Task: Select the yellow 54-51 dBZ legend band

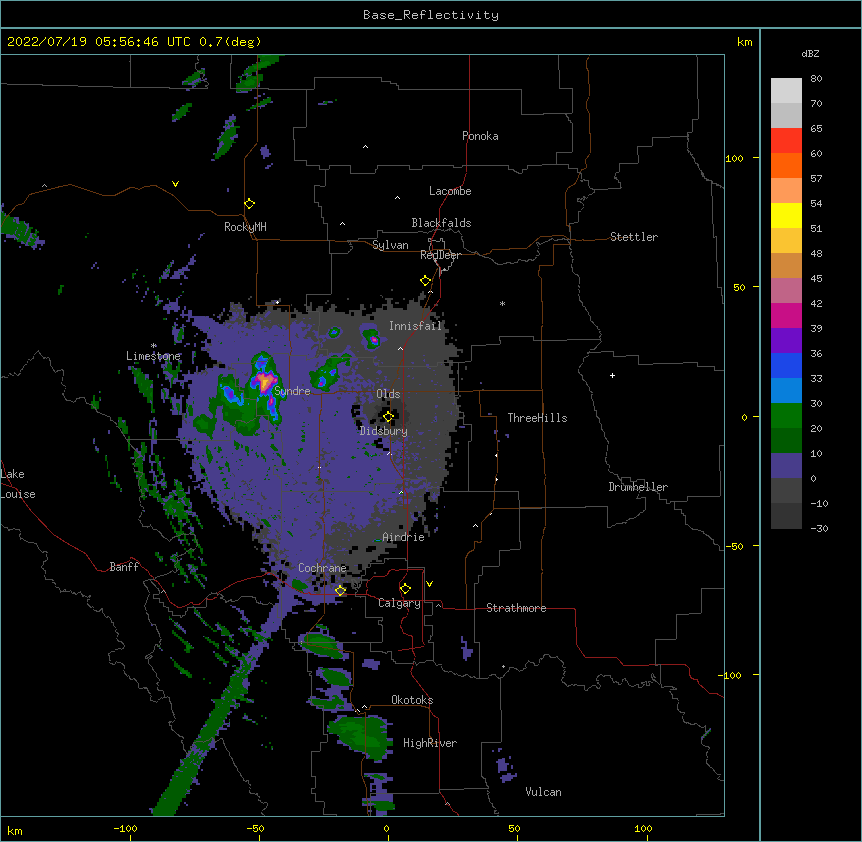Action: [786, 216]
